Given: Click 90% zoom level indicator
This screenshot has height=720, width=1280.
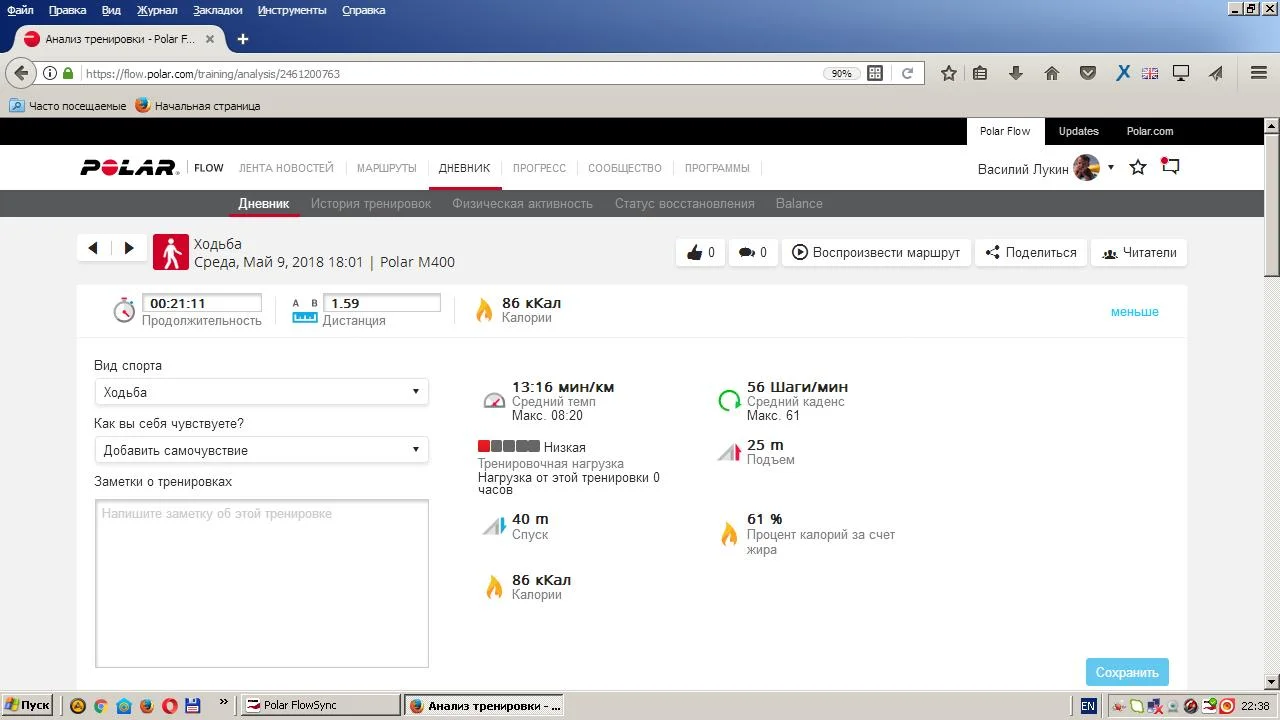Looking at the screenshot, I should (841, 73).
